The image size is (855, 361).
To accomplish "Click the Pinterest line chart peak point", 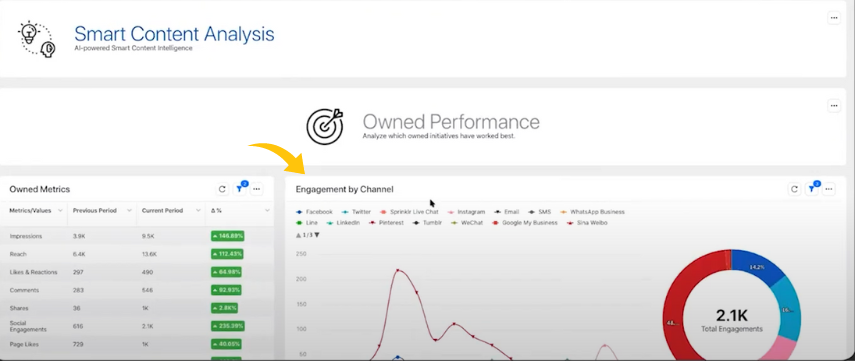I will pyautogui.click(x=398, y=270).
